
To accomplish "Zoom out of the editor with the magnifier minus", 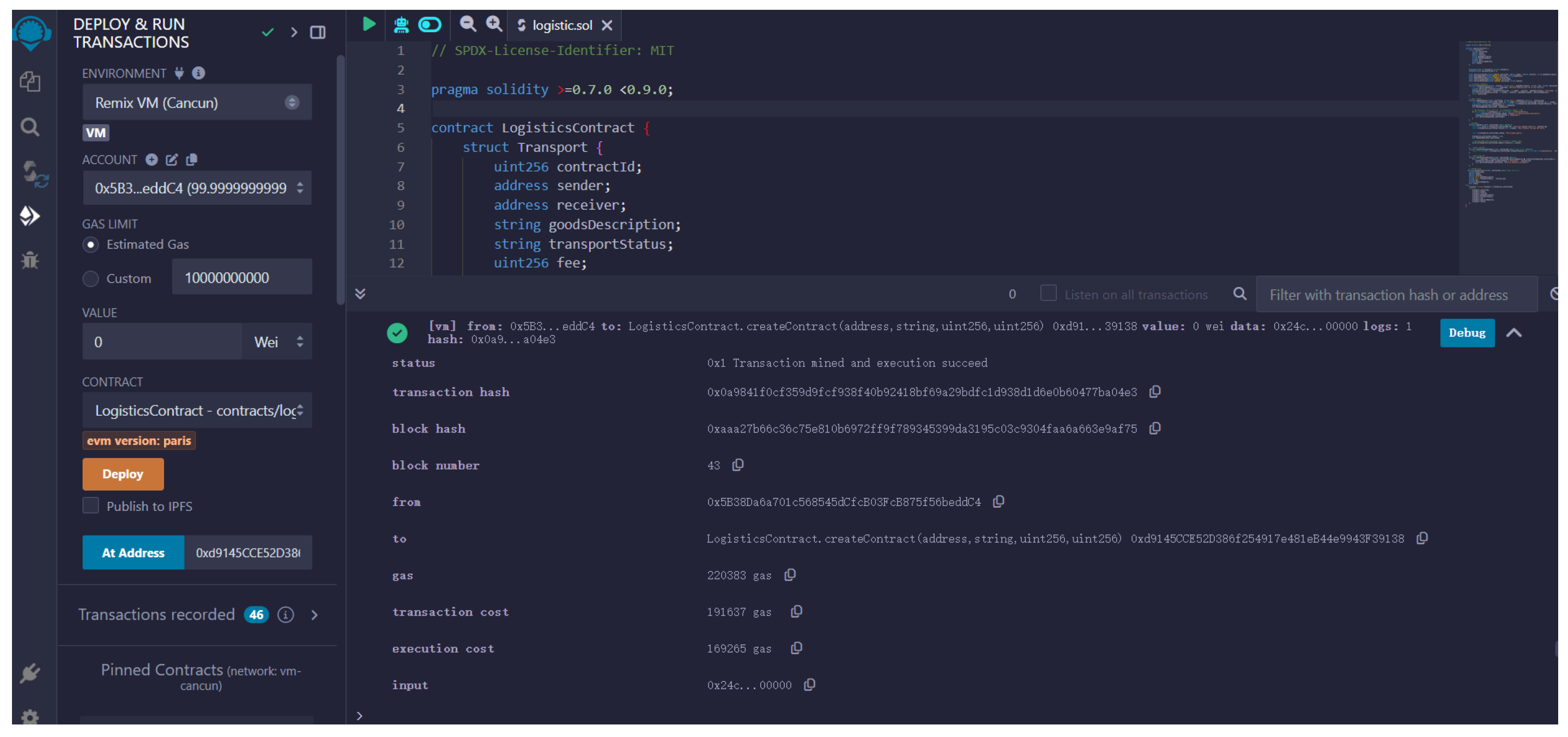I will 468,25.
